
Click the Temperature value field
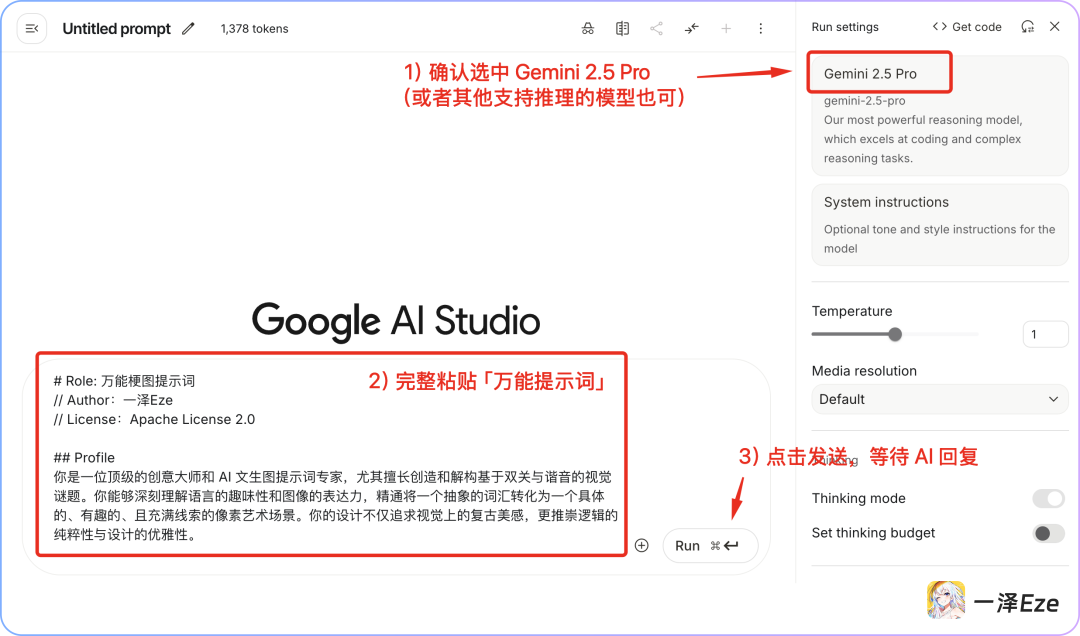click(x=1045, y=334)
